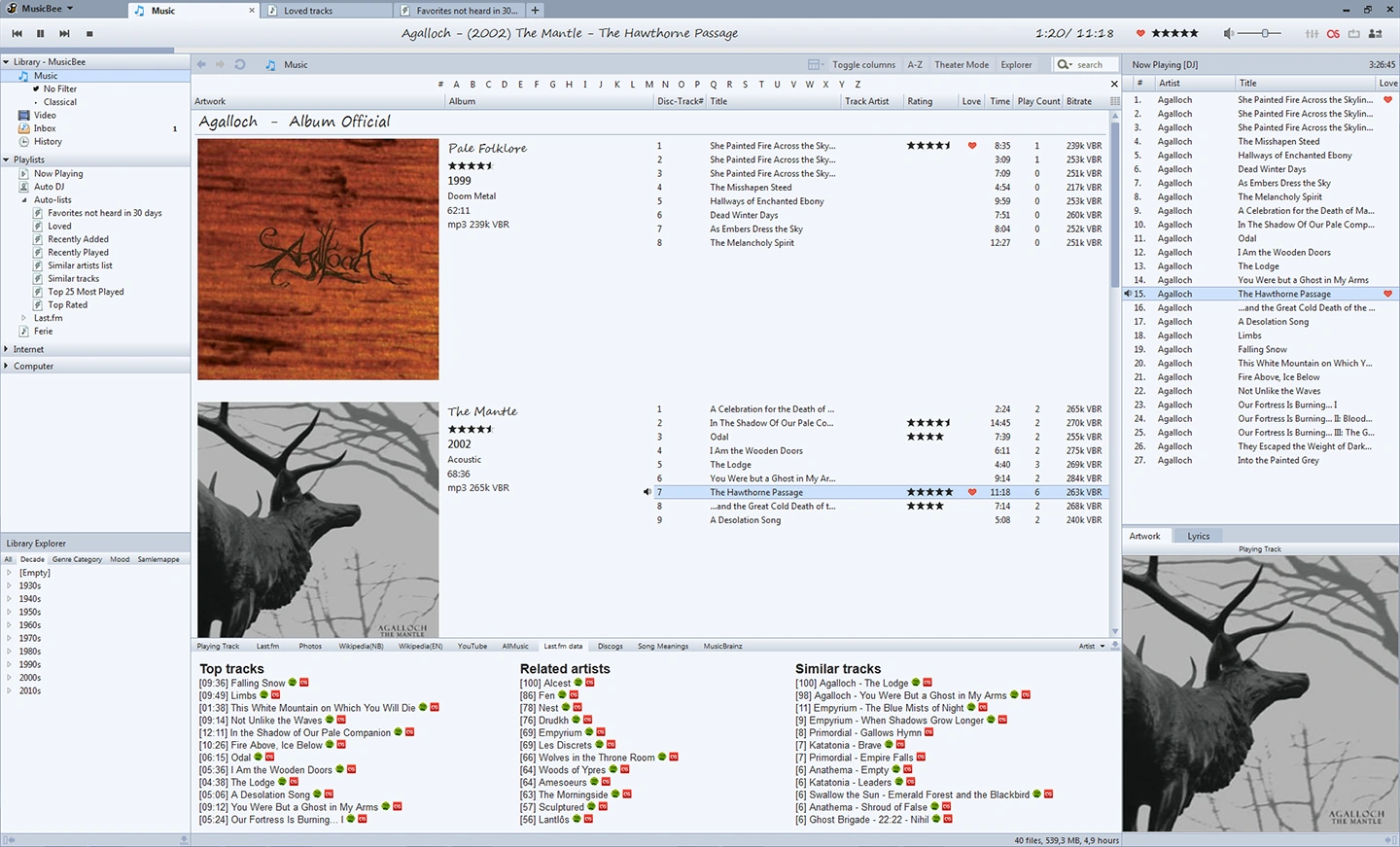The height and width of the screenshot is (847, 1400).
Task: Click the Toggle columns button
Action: pyautogui.click(x=862, y=65)
